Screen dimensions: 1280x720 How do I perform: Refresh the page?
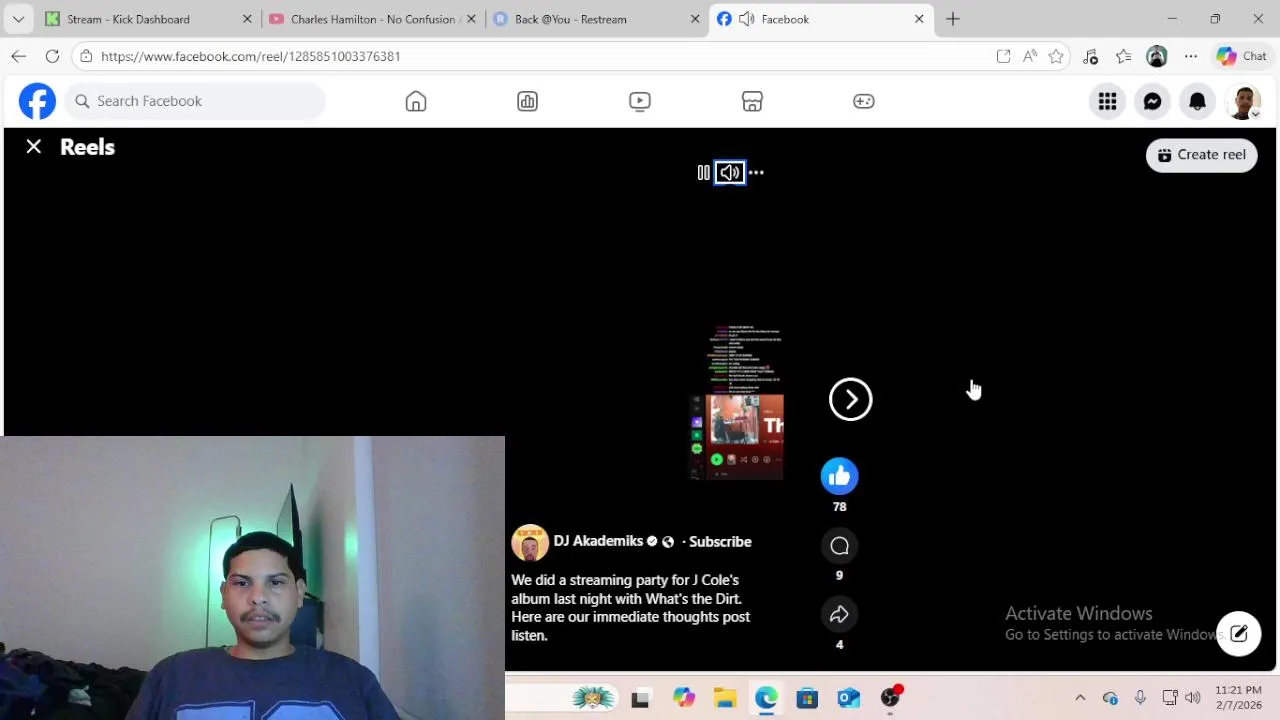click(x=53, y=56)
